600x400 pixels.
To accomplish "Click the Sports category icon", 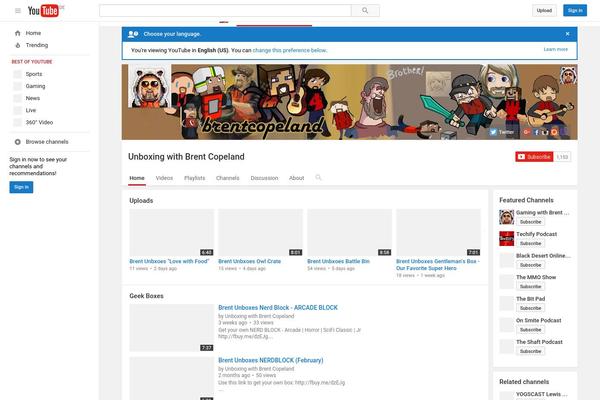I will tap(18, 74).
